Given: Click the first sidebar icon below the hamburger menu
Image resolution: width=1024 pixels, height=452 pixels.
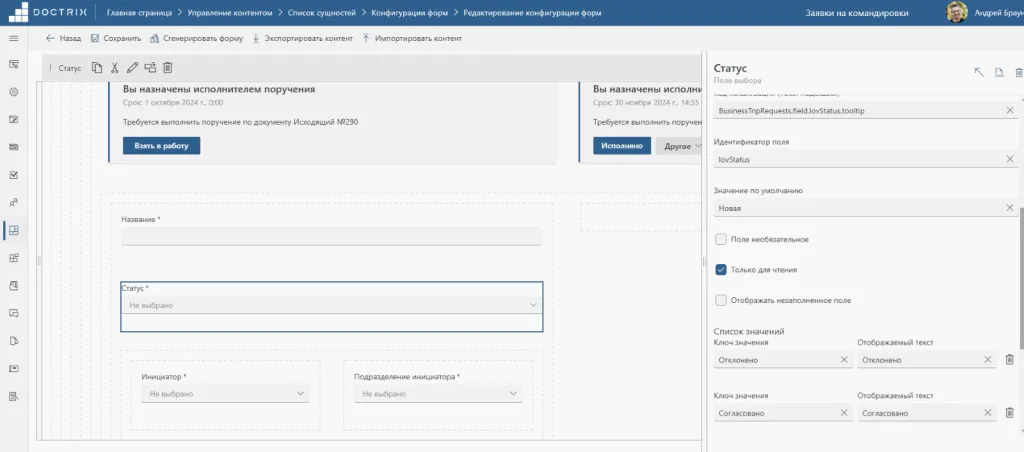Looking at the screenshot, I should 13,64.
